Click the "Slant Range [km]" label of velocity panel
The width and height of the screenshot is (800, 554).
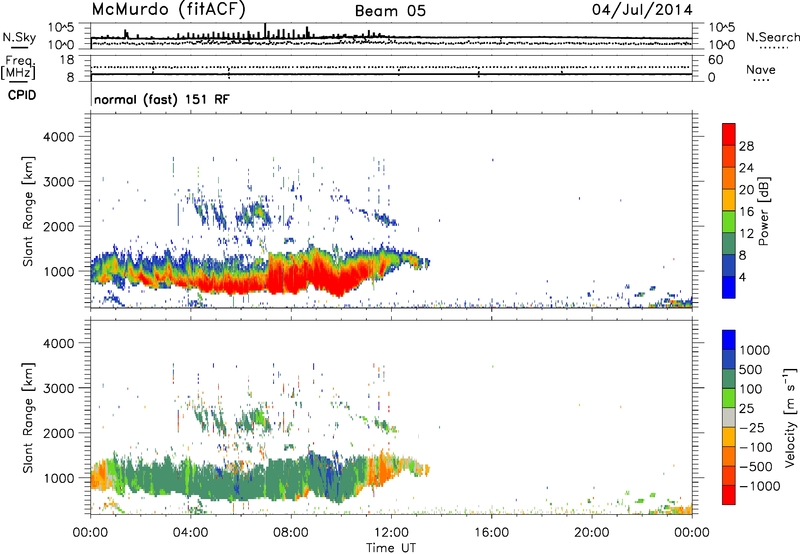click(28, 417)
